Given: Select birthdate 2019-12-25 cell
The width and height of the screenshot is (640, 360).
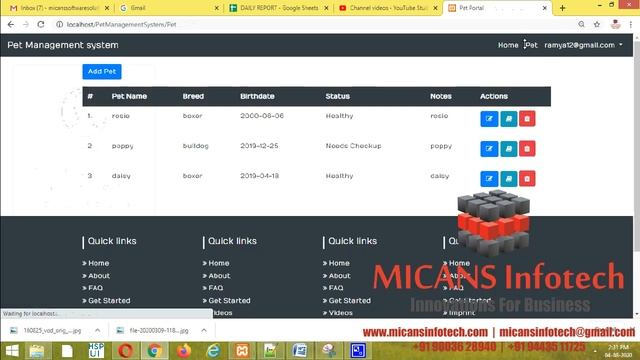Looking at the screenshot, I should (259, 146).
